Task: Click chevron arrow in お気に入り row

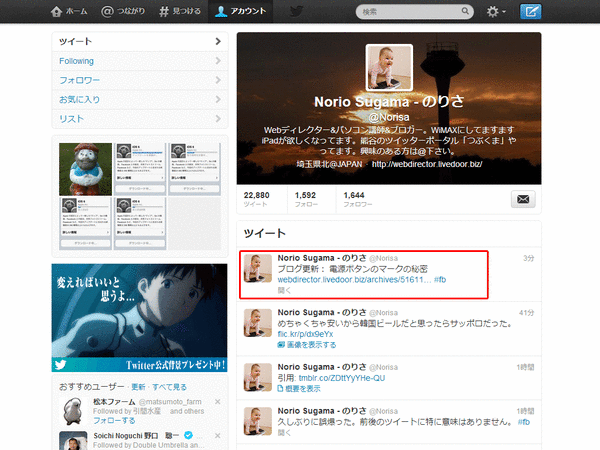Action: pos(218,99)
